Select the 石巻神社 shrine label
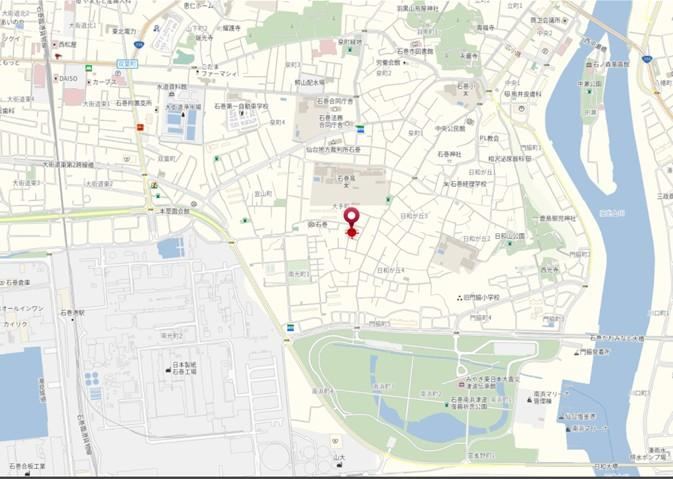 (x=449, y=154)
